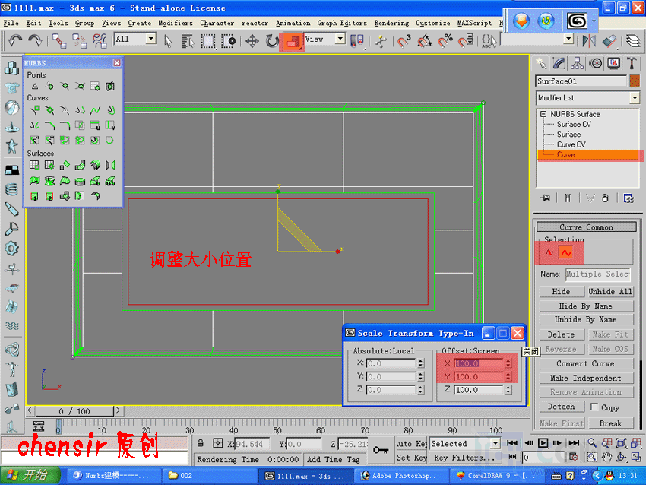Open the All selection filter dropdown
Screen dimensions: 646x485
[x=151, y=39]
